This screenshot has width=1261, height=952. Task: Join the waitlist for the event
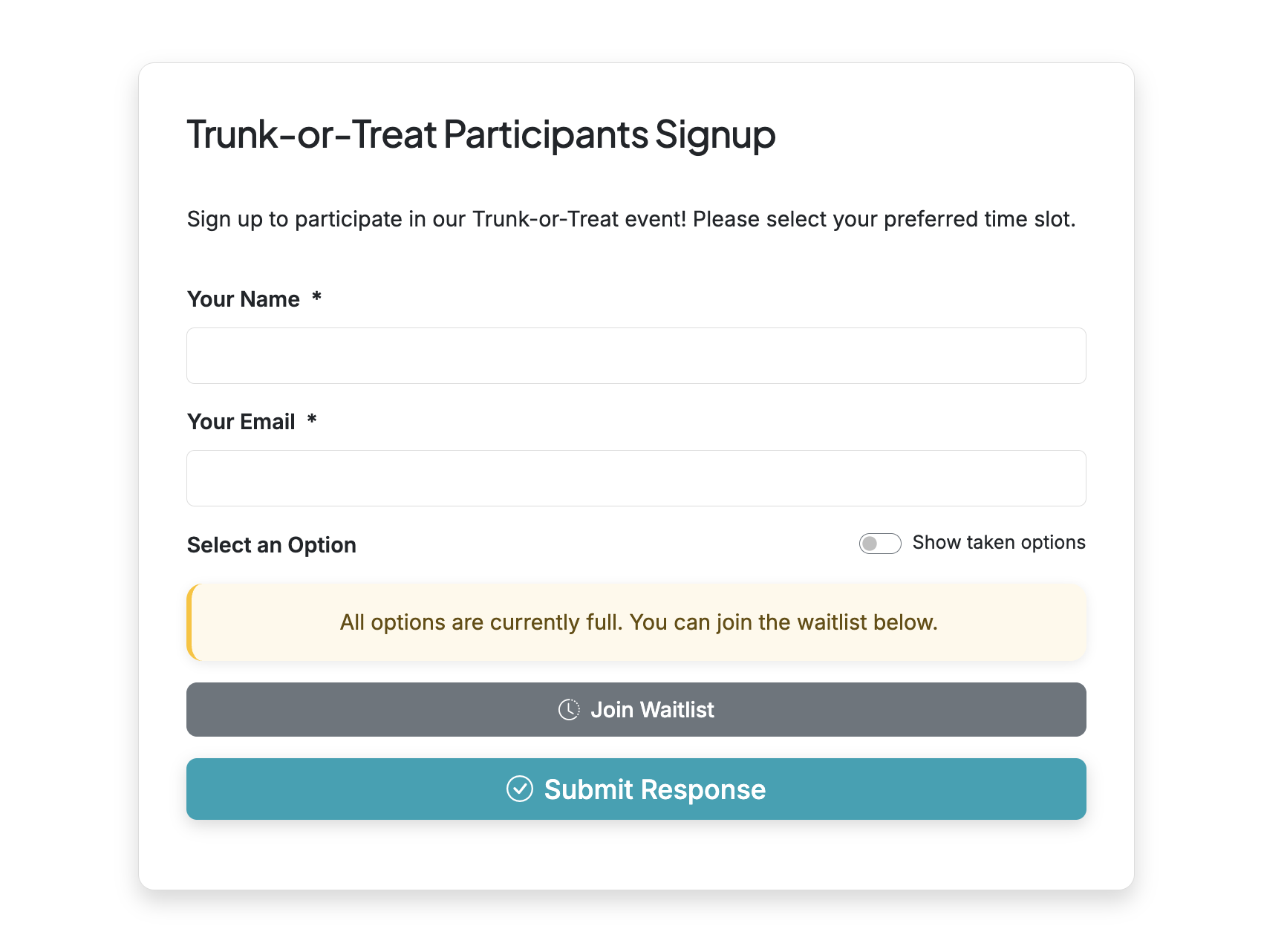pyautogui.click(x=636, y=709)
